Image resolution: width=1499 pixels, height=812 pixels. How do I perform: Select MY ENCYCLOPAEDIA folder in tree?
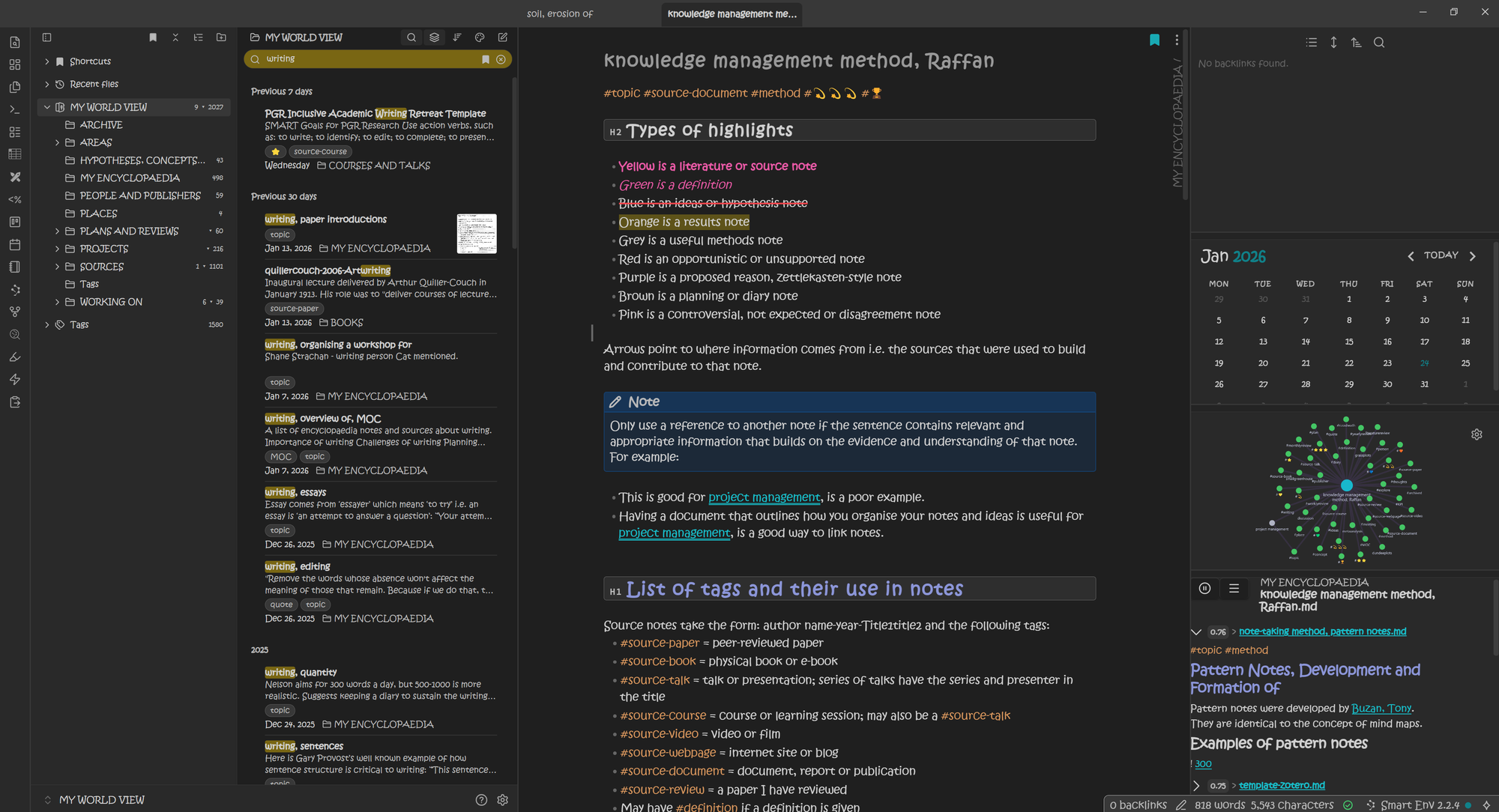130,178
